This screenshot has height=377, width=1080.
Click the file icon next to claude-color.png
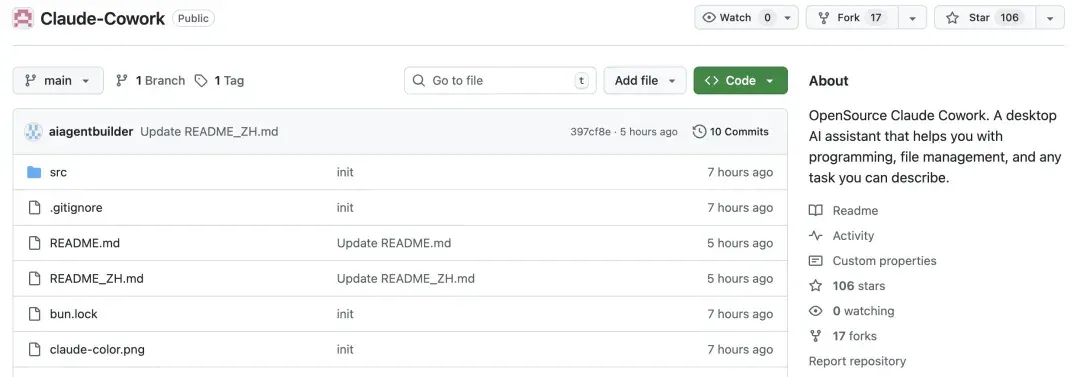click(34, 349)
